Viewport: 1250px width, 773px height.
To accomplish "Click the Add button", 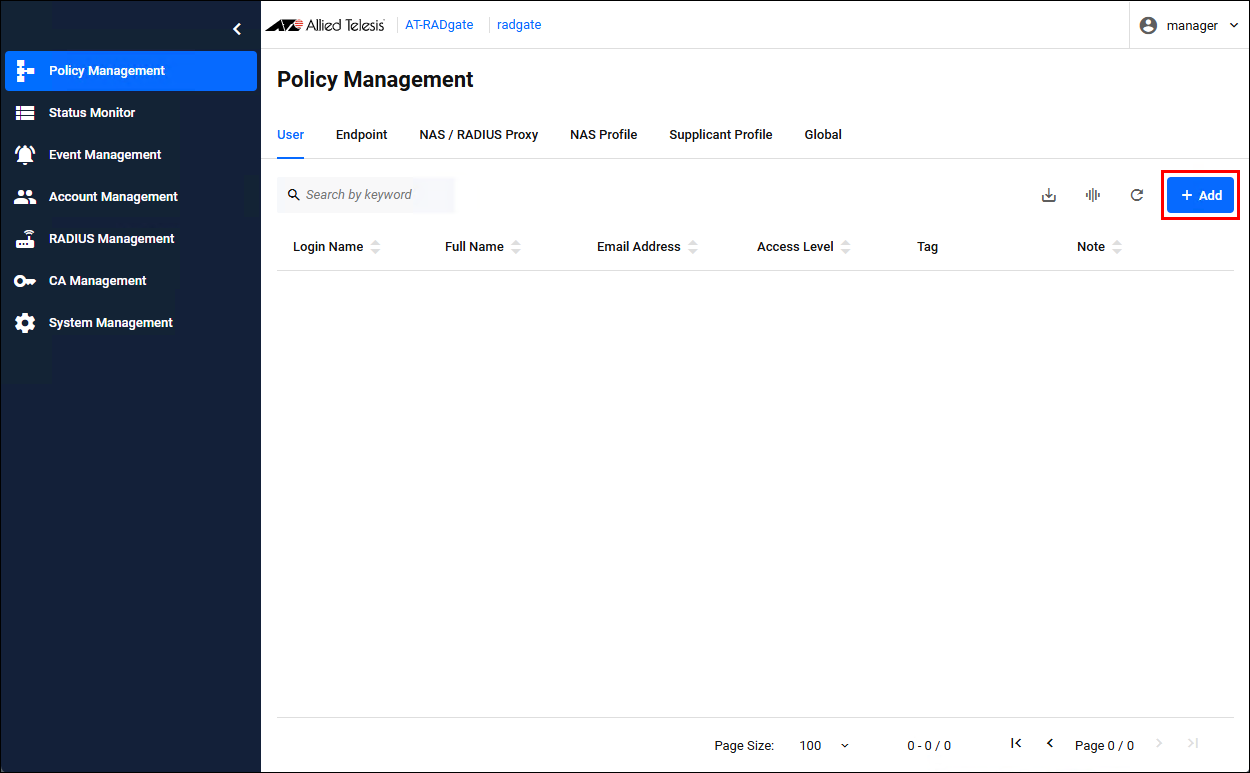I will click(x=1201, y=195).
